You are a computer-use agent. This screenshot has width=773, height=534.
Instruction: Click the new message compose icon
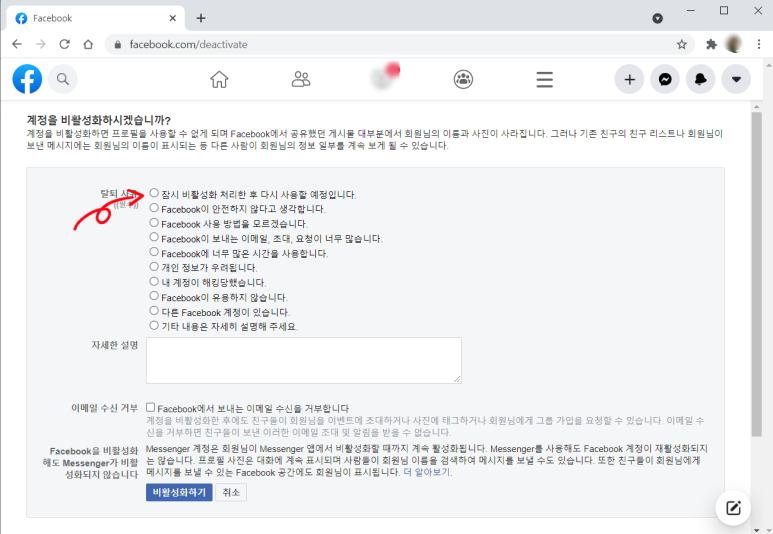click(733, 508)
